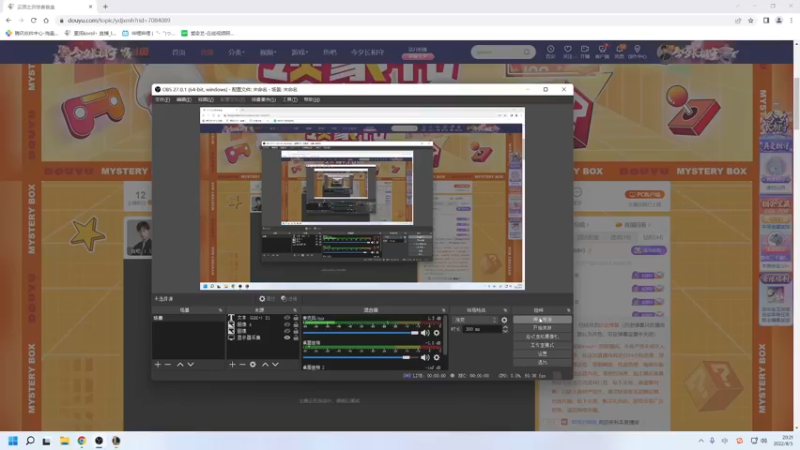Undock the Controls panel via header icon
800x450 pixels.
click(x=568, y=310)
